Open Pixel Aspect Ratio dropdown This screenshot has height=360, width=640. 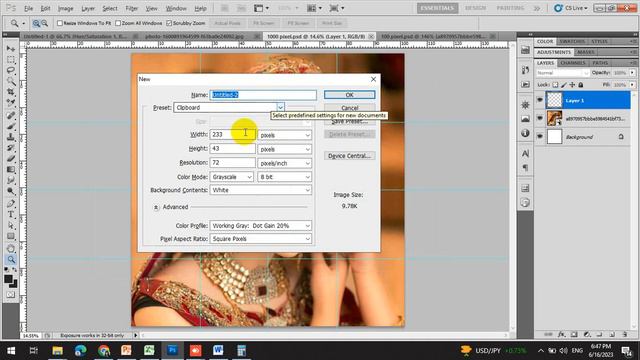[x=261, y=239]
